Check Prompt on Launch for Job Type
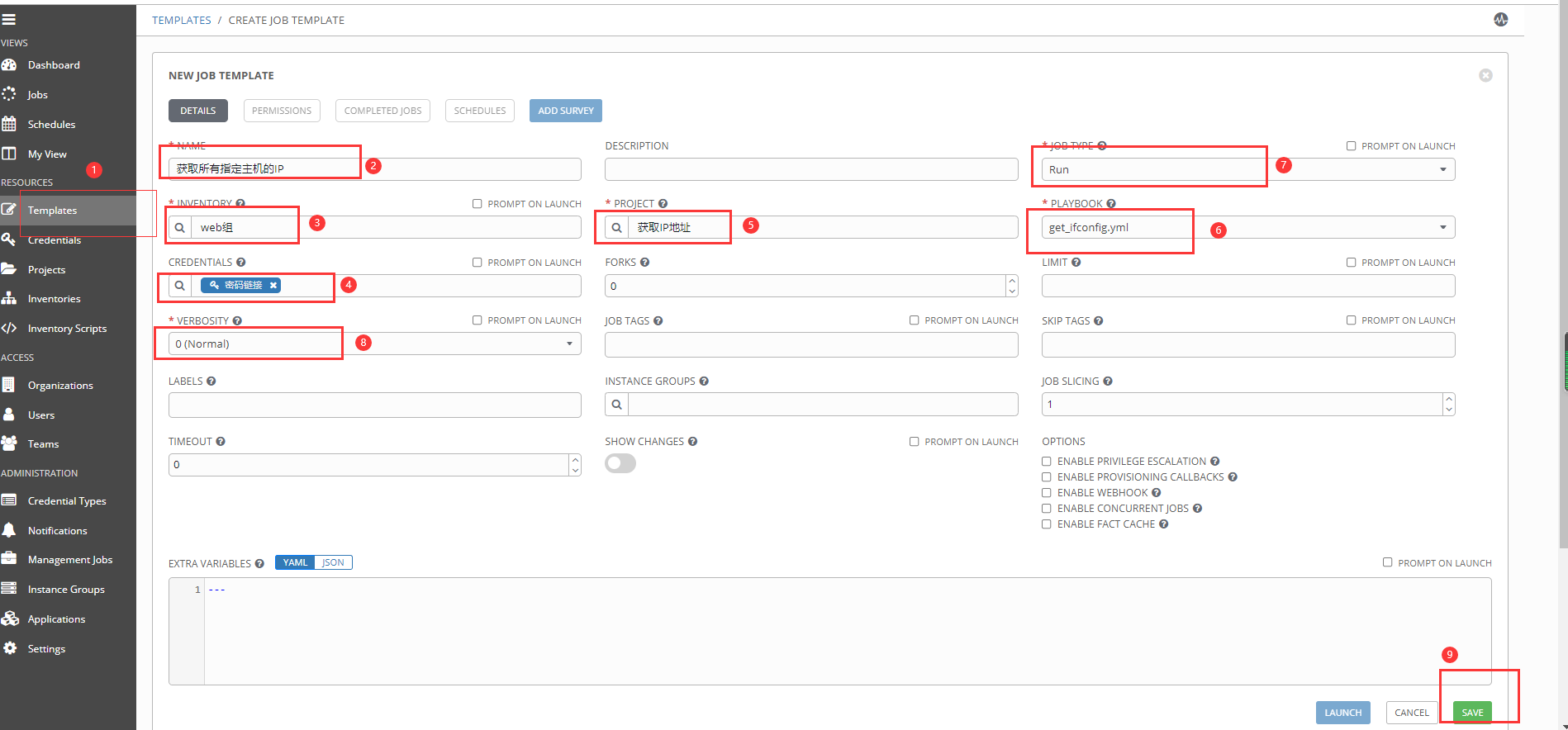The image size is (1568, 730). (x=1351, y=146)
